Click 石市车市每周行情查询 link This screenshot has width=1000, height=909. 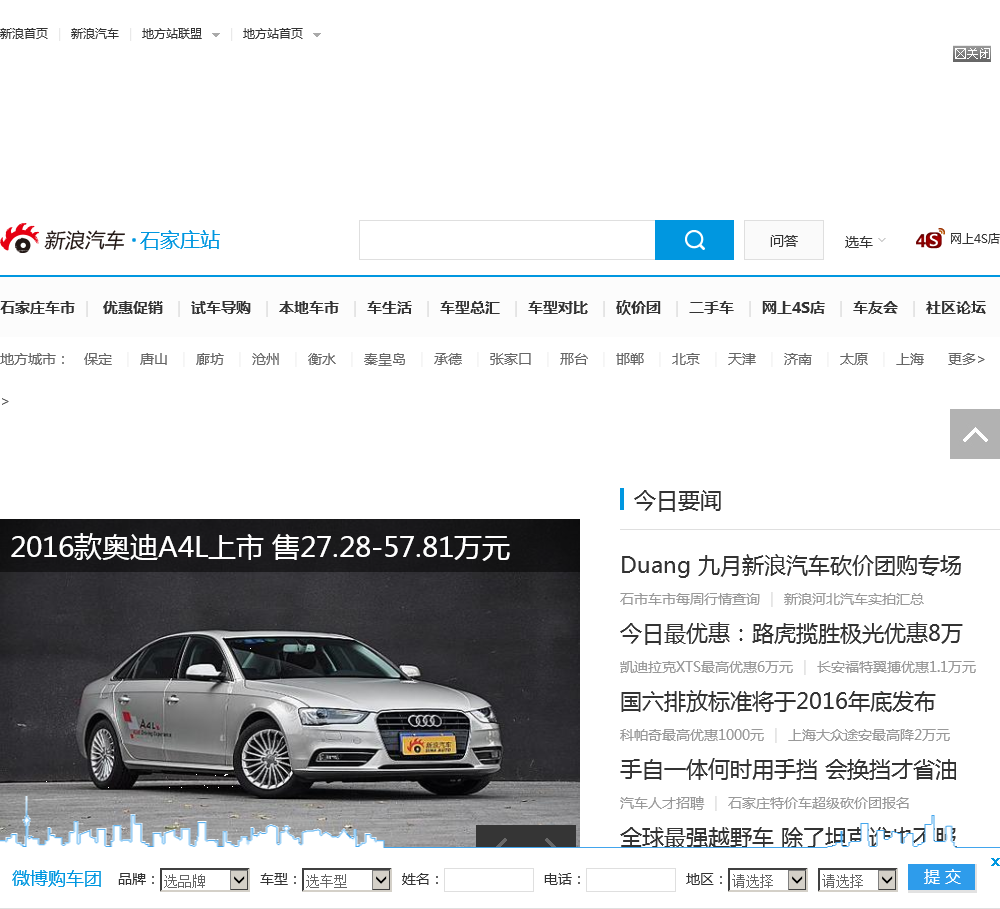(x=689, y=599)
